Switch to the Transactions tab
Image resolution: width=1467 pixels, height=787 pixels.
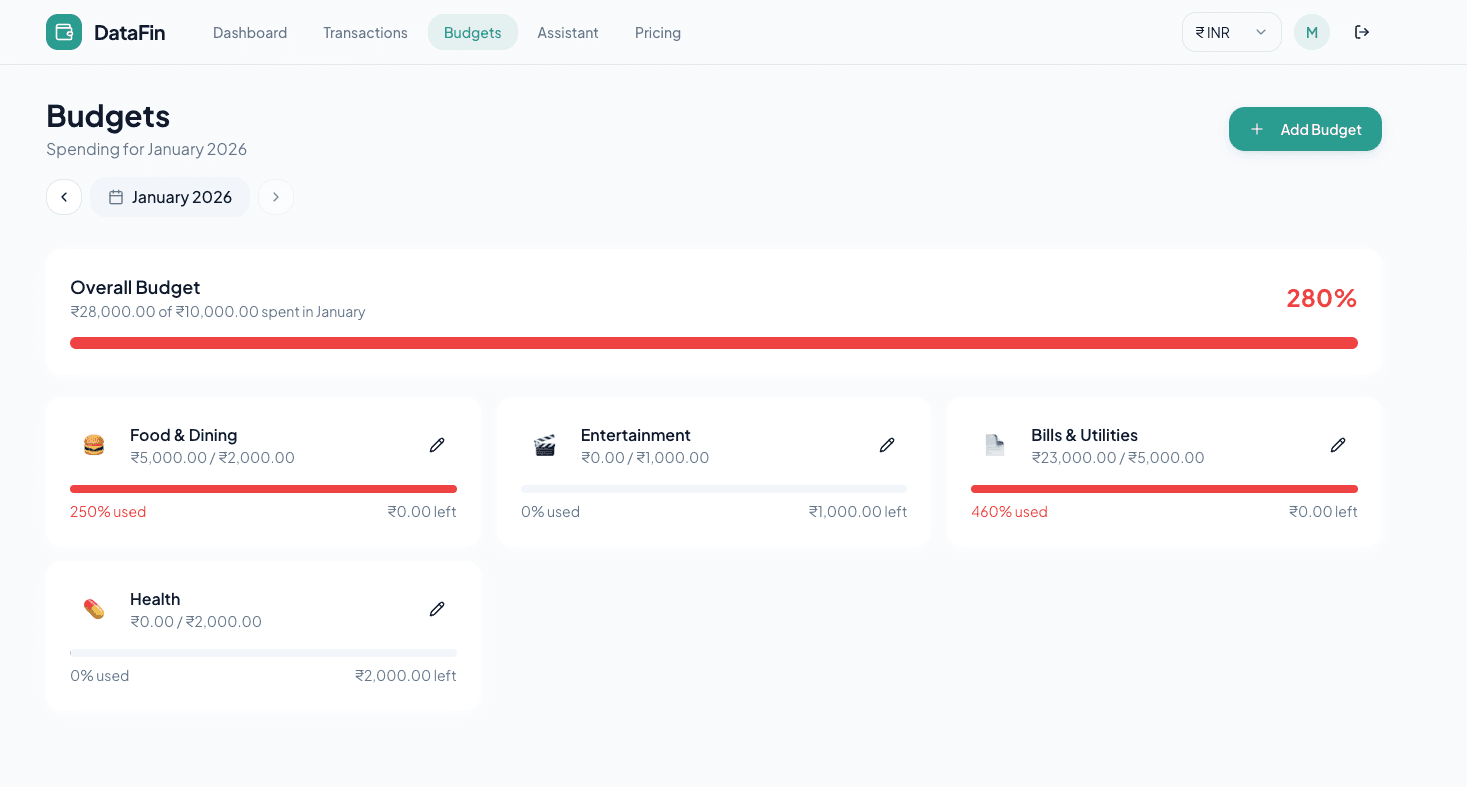click(x=364, y=32)
